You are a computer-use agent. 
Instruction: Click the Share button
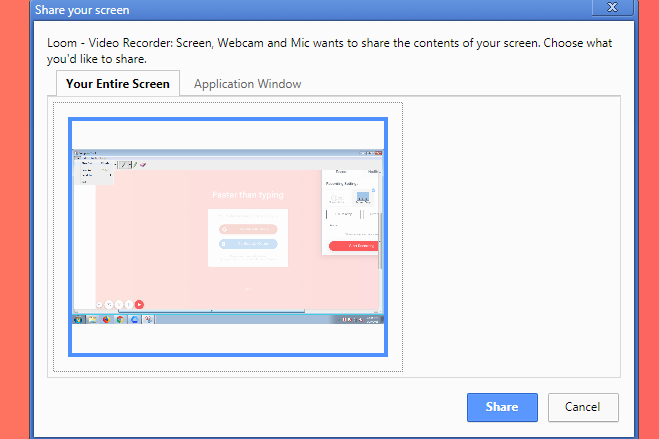point(502,407)
